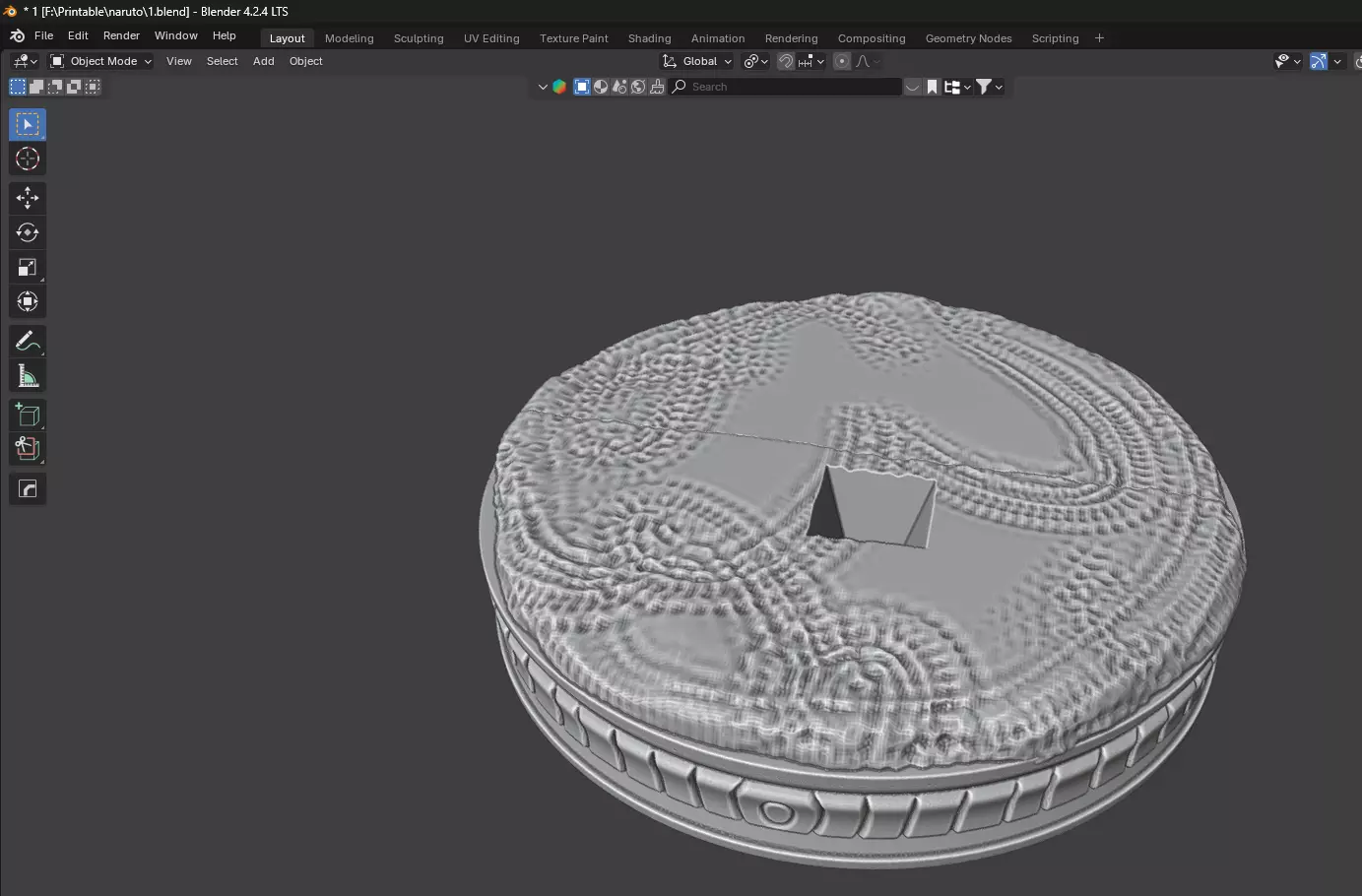Select the brush filter icon

[x=657, y=87]
